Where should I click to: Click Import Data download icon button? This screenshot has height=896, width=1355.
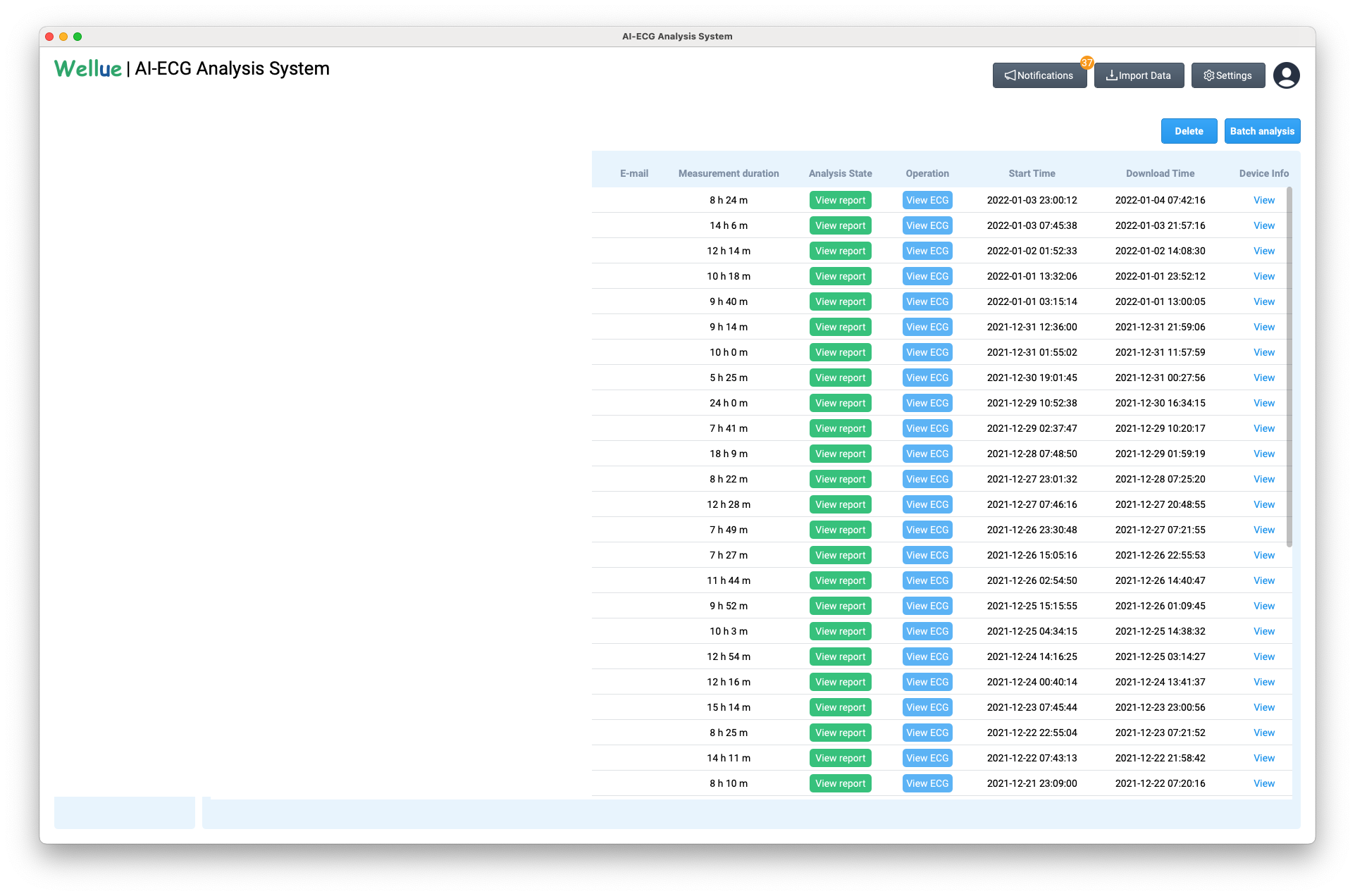(x=1139, y=75)
